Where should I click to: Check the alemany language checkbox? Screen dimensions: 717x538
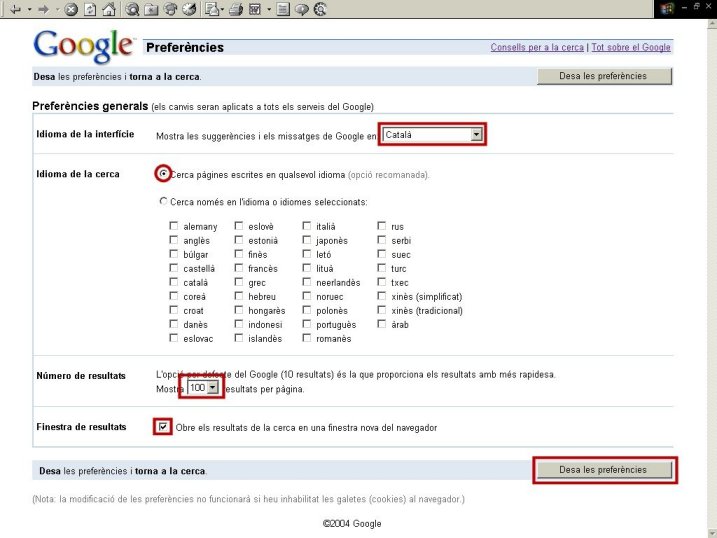(174, 225)
